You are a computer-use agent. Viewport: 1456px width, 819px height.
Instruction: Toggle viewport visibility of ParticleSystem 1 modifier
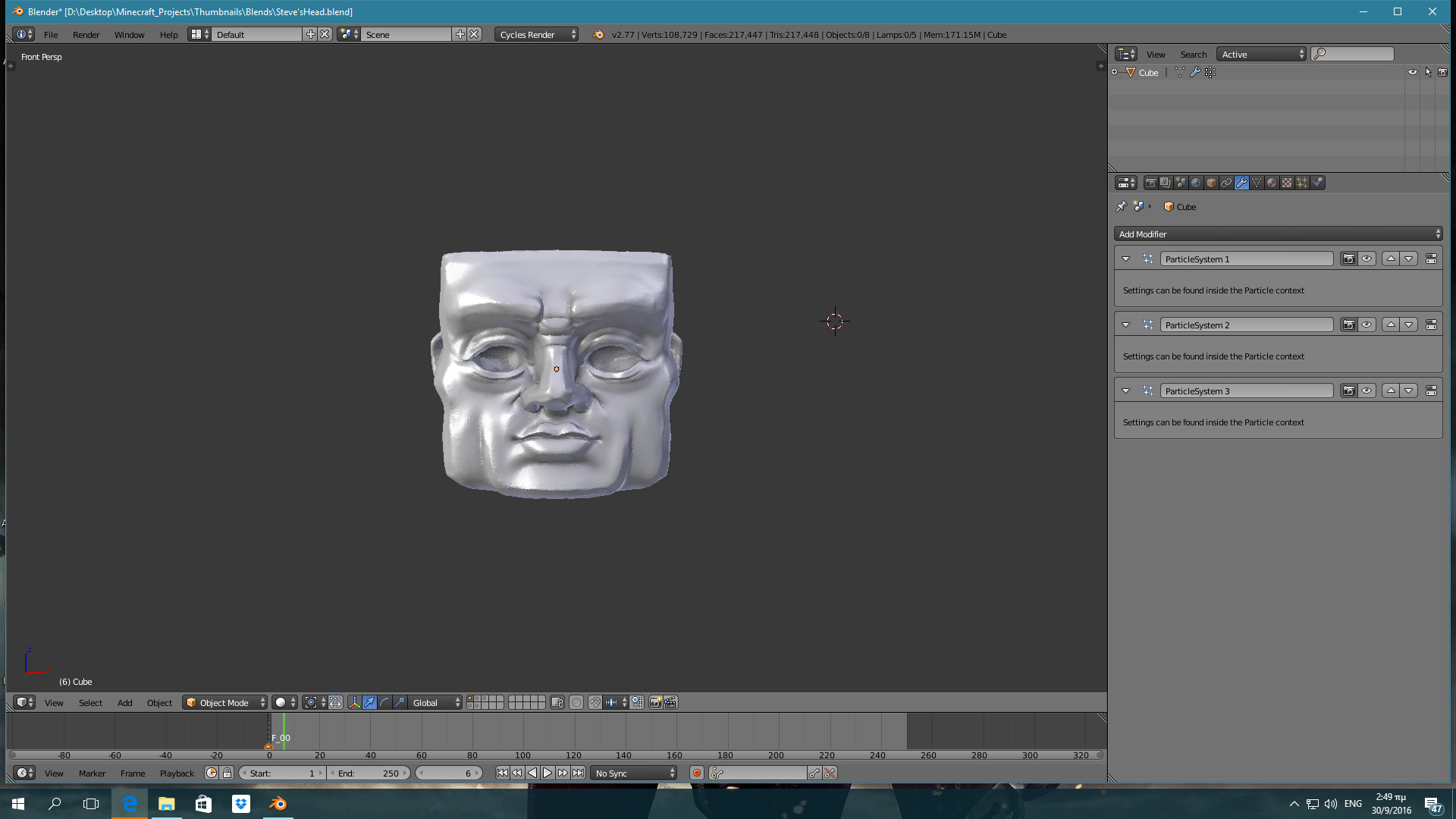coord(1367,259)
